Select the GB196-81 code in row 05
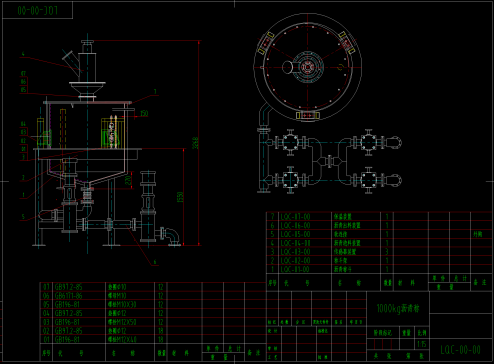494x364 pixels. [67, 304]
